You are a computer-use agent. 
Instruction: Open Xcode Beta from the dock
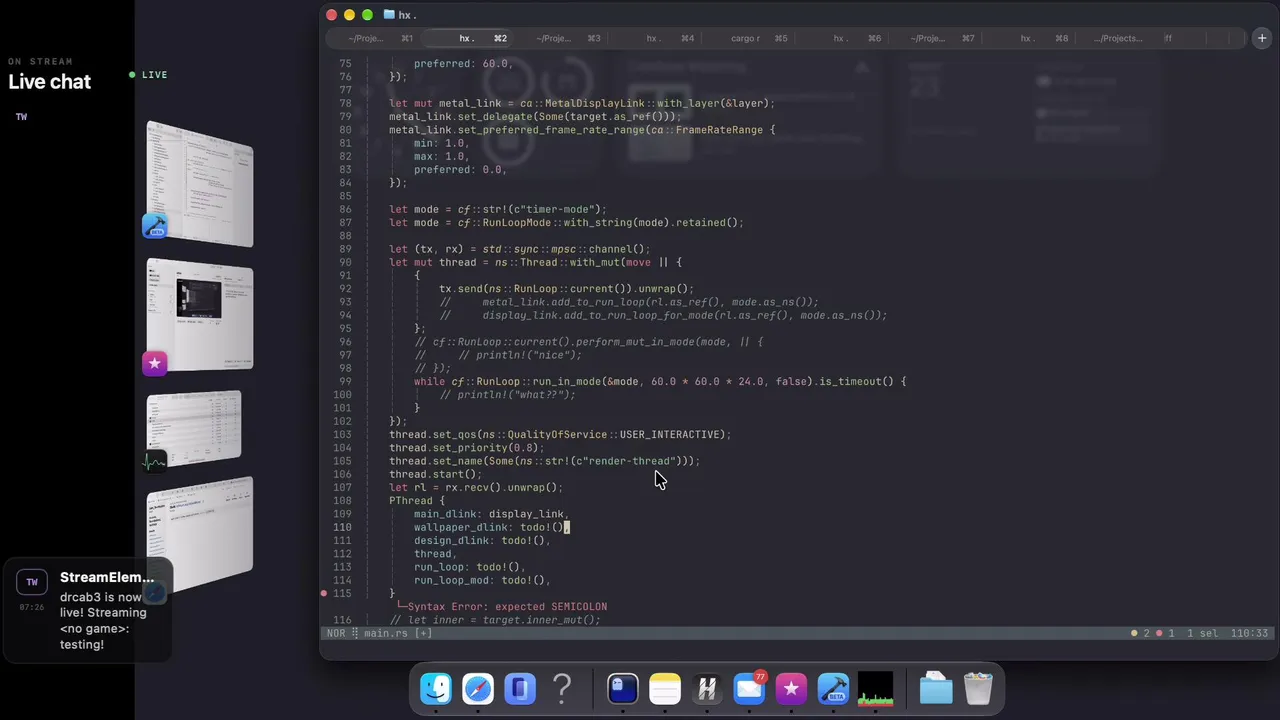click(x=833, y=689)
